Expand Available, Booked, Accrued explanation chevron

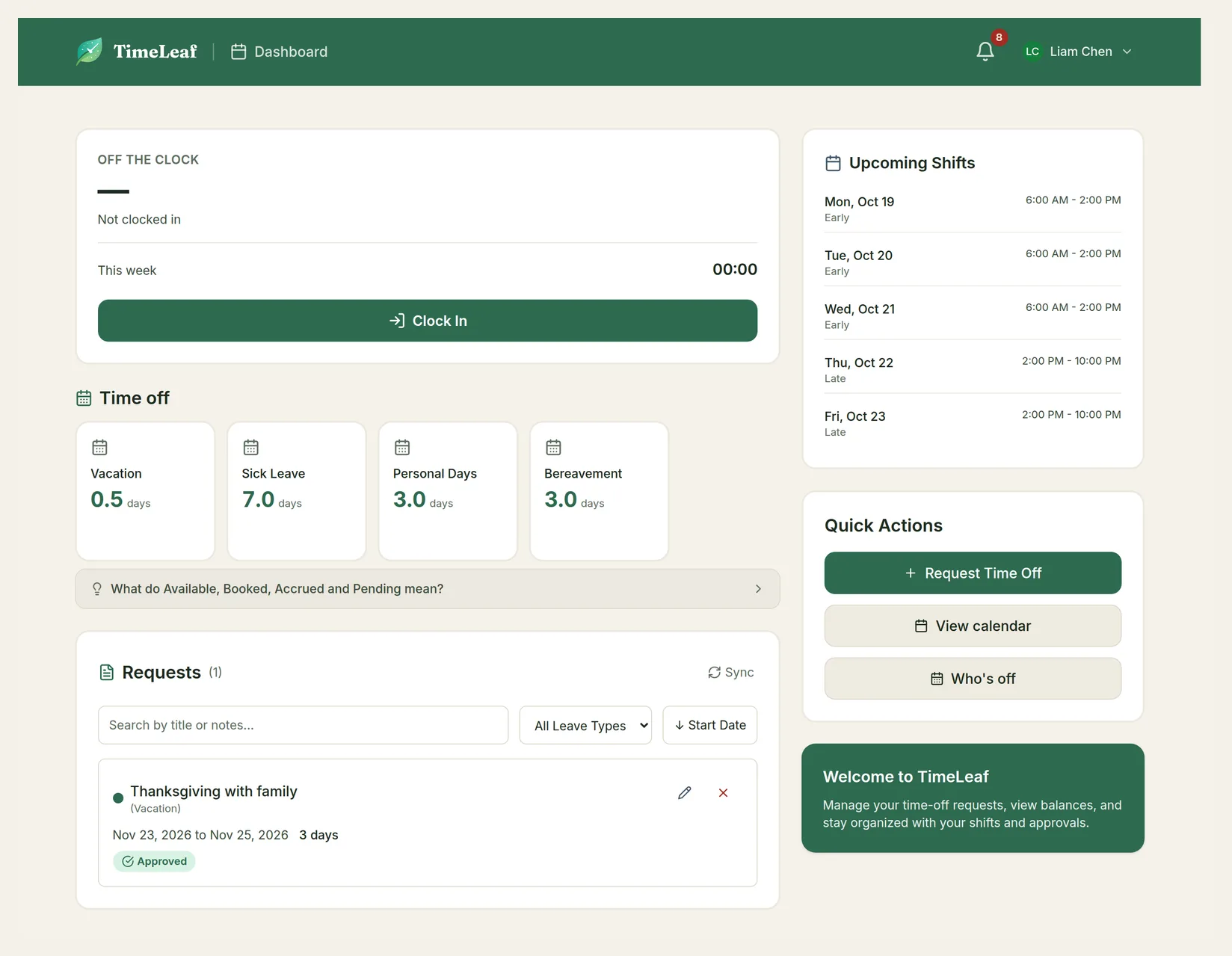tap(758, 589)
